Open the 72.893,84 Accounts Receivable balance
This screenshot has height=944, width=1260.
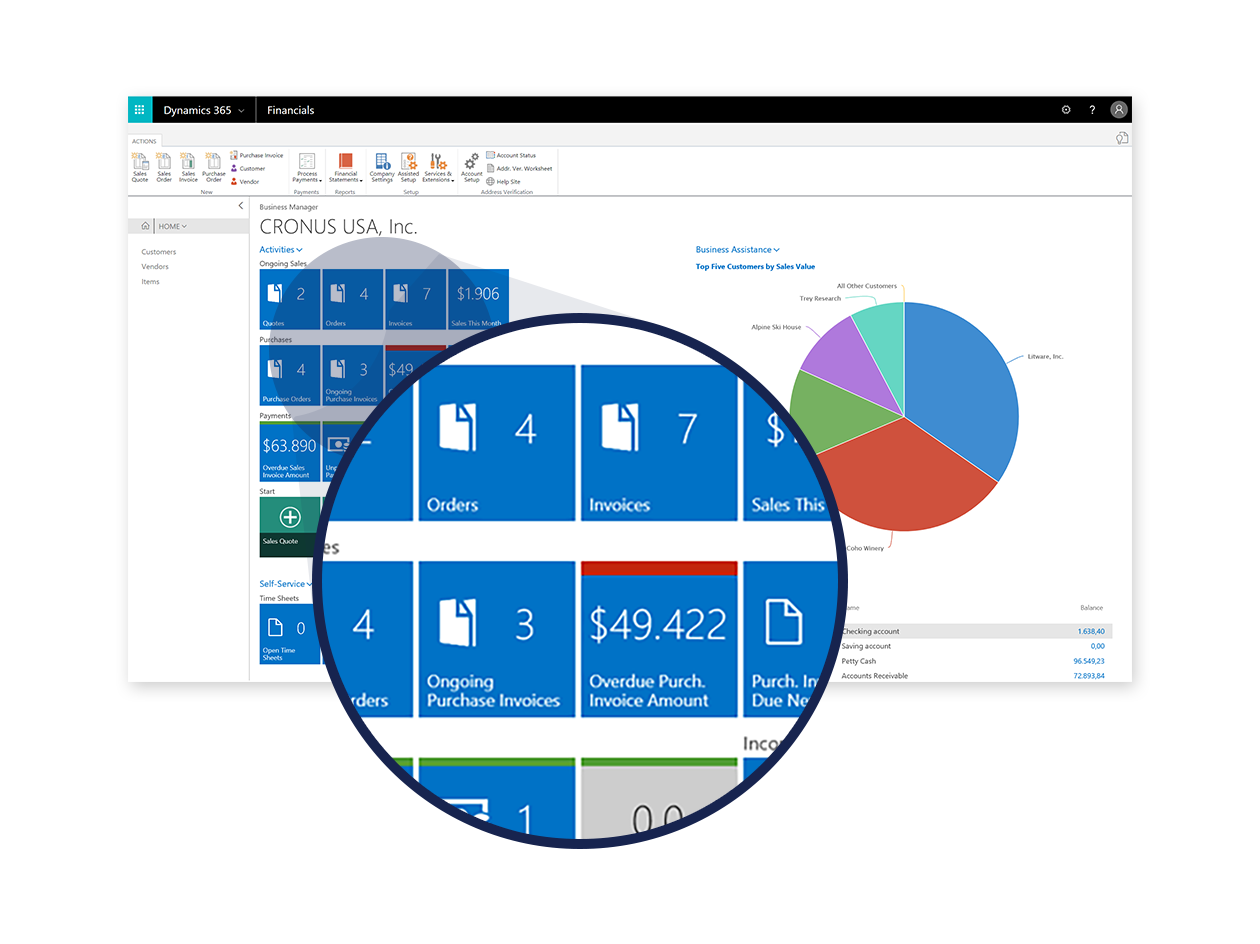pos(1088,677)
